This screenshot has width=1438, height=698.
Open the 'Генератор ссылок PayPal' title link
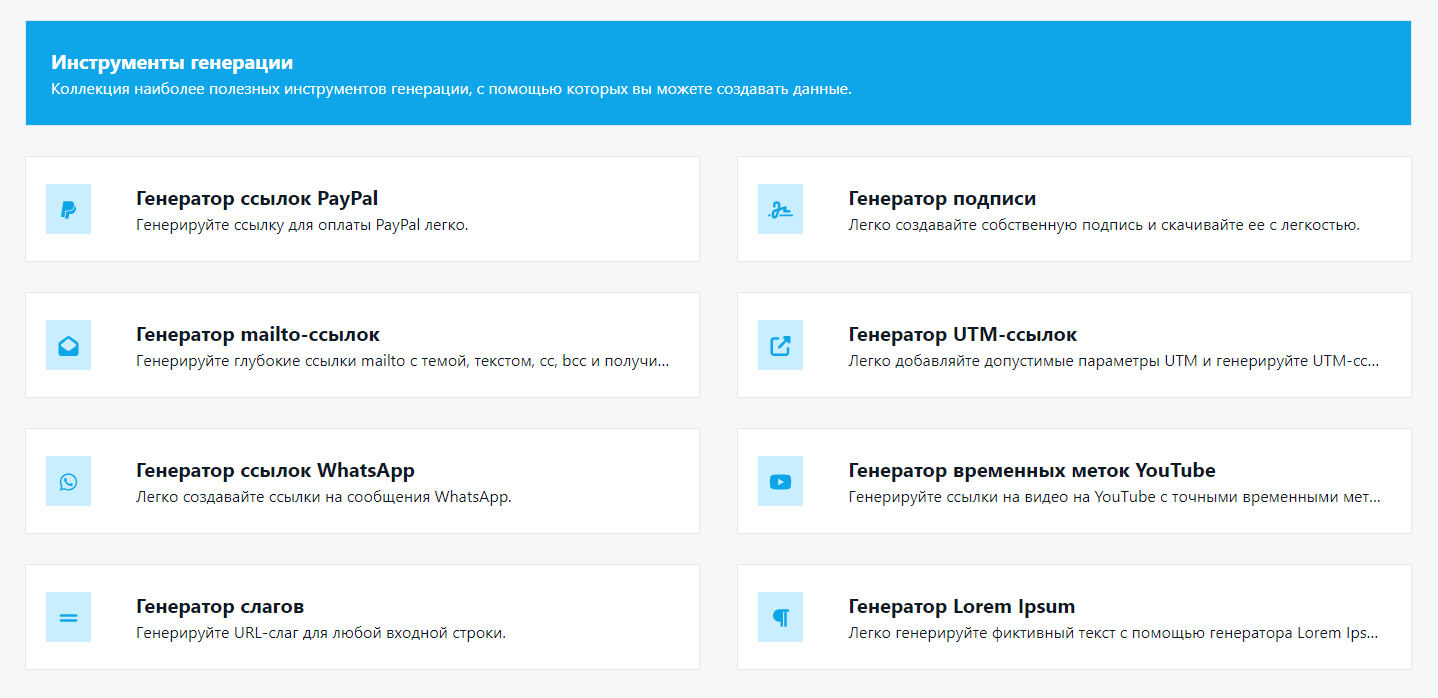257,198
